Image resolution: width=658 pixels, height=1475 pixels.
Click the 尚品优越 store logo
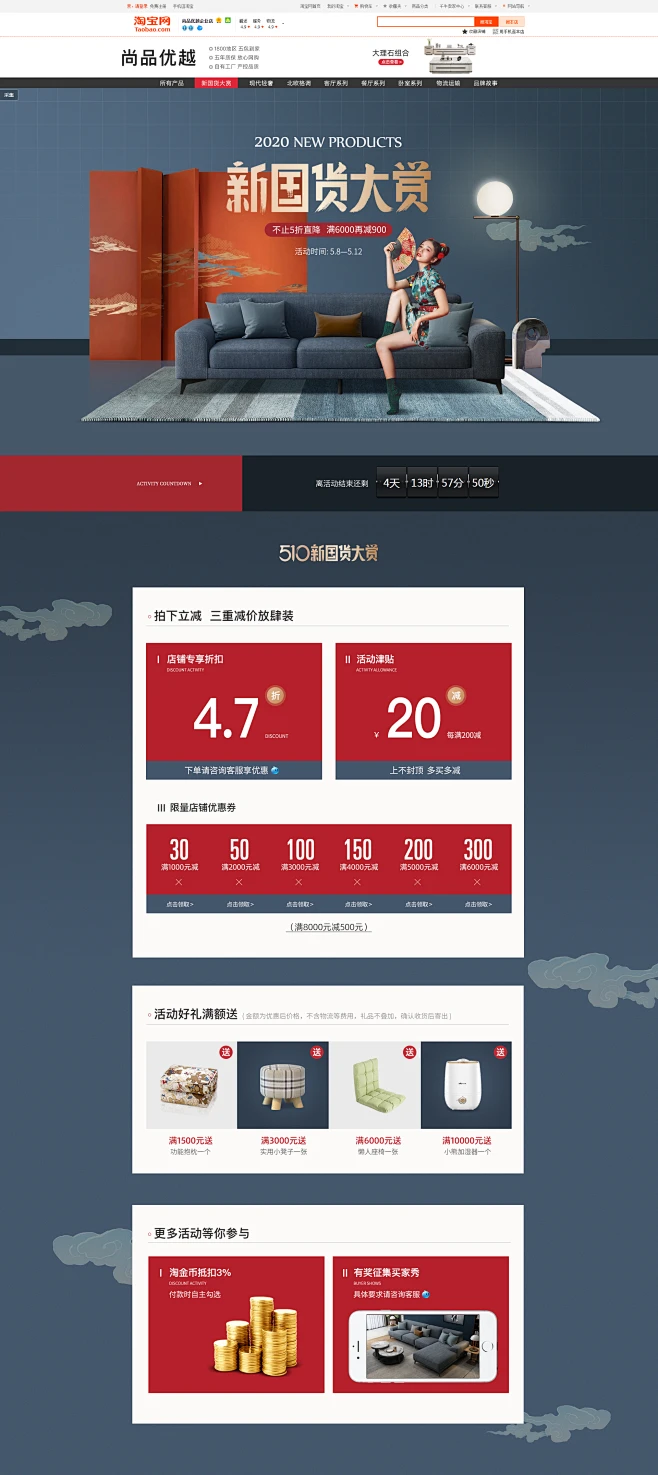158,57
